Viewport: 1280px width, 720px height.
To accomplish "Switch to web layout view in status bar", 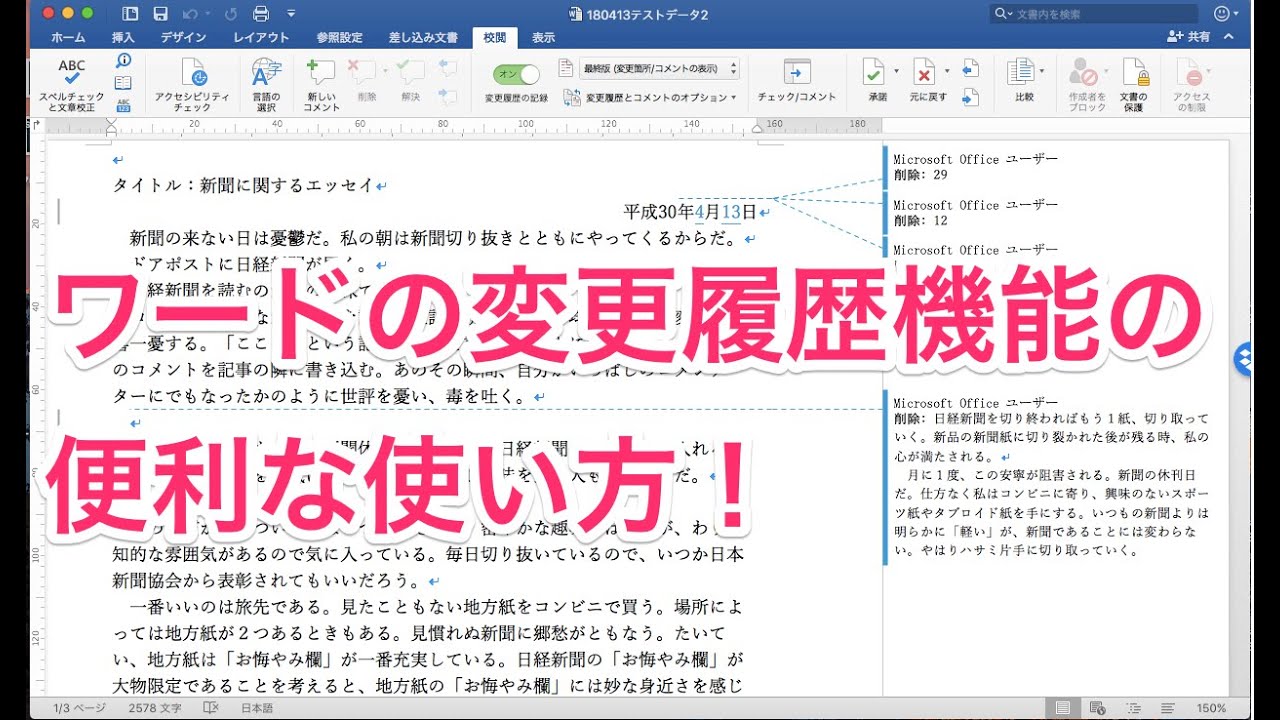I will [1097, 708].
